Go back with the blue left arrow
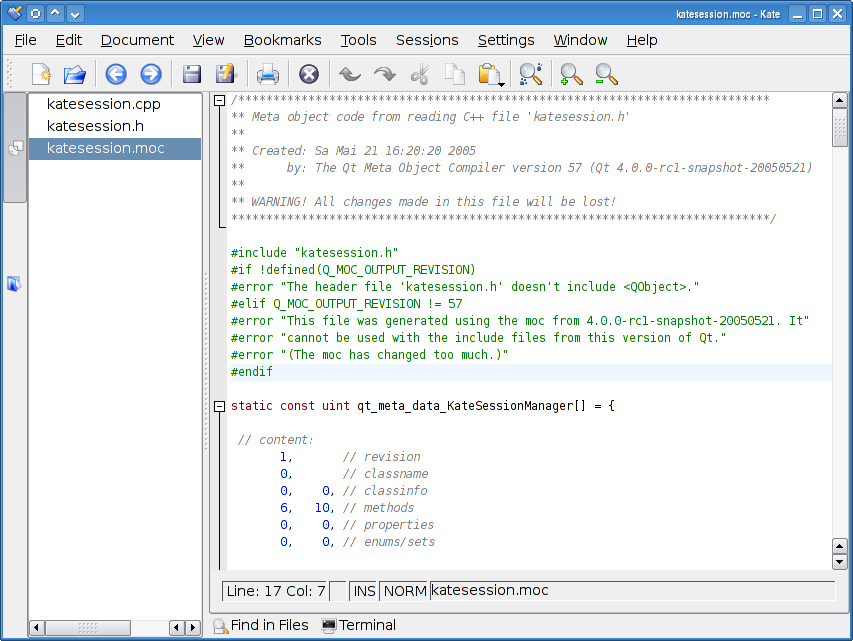 (116, 74)
